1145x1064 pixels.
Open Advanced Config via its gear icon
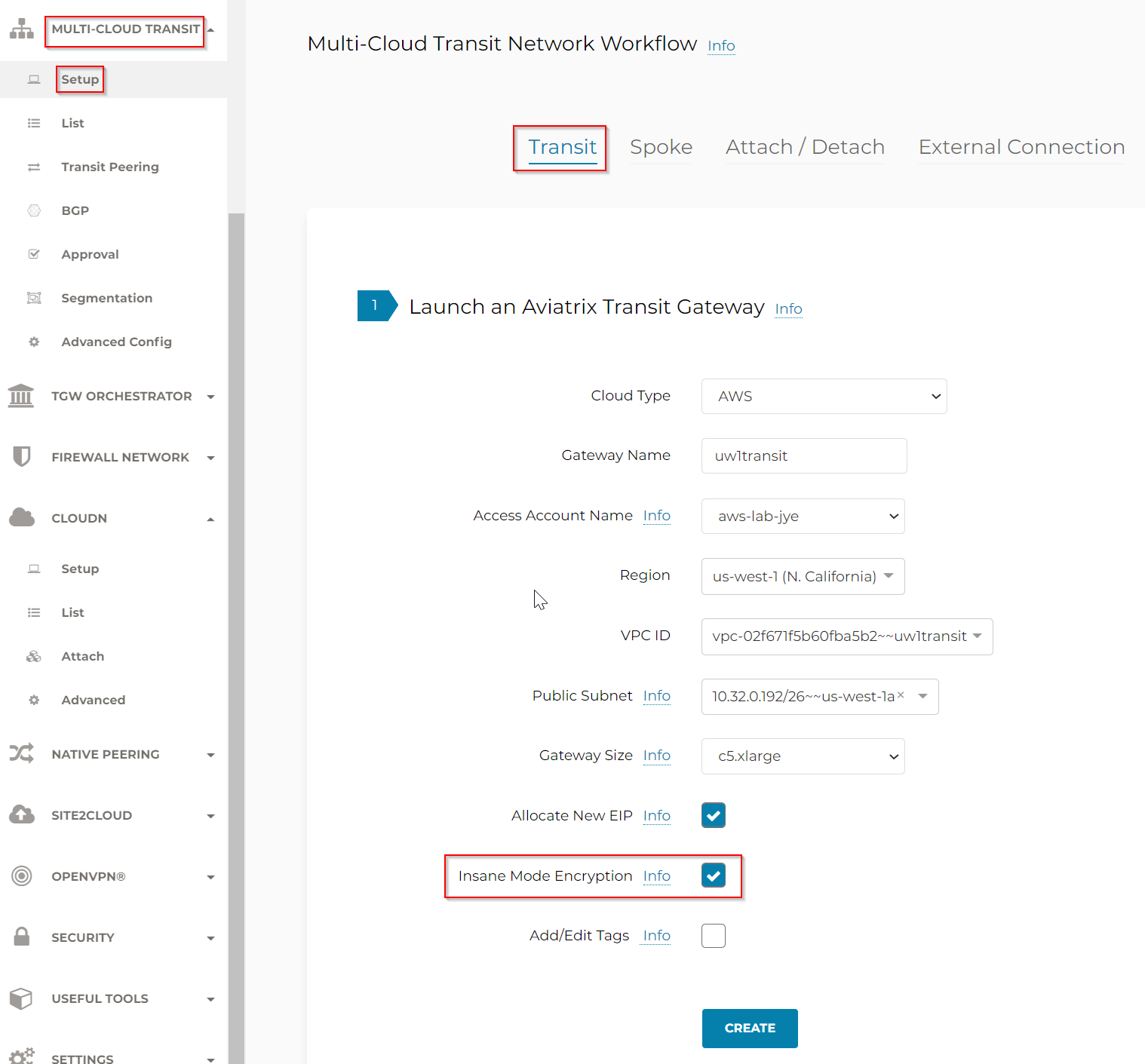[x=33, y=342]
